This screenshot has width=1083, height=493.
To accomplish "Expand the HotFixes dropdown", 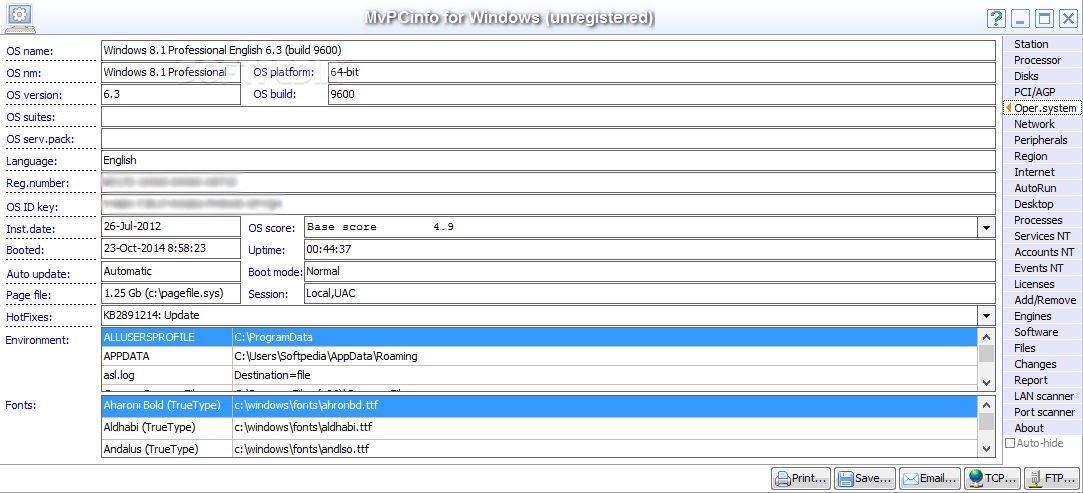I will (x=986, y=316).
